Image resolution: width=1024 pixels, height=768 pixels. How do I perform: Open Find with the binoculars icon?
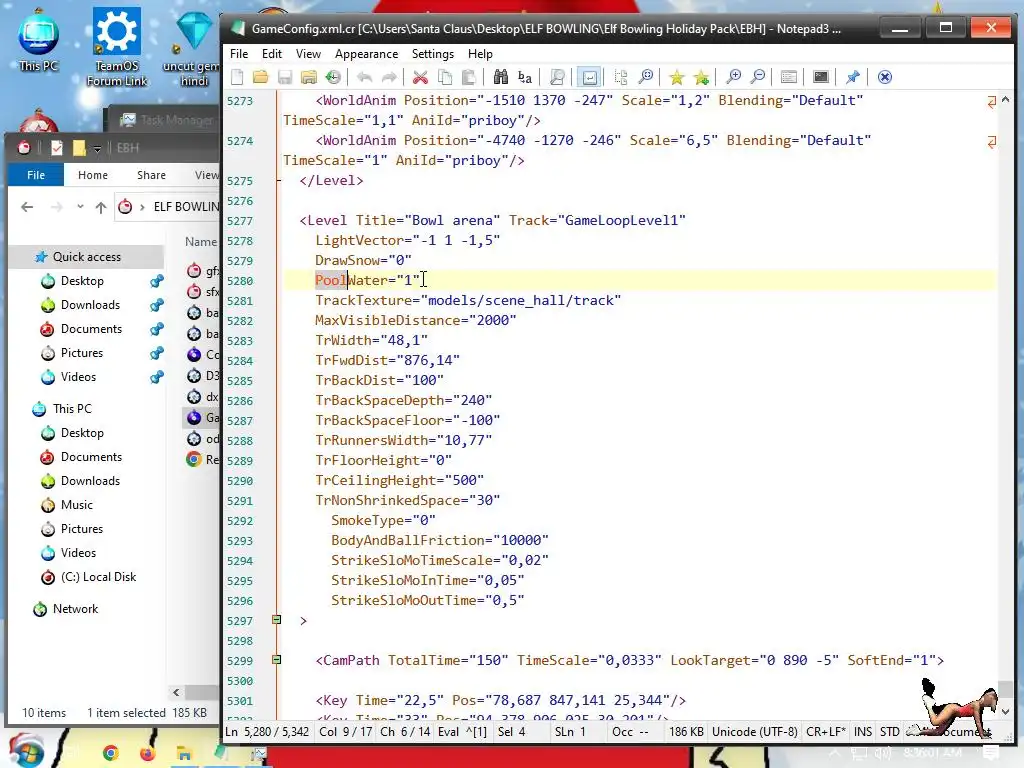pyautogui.click(x=501, y=77)
